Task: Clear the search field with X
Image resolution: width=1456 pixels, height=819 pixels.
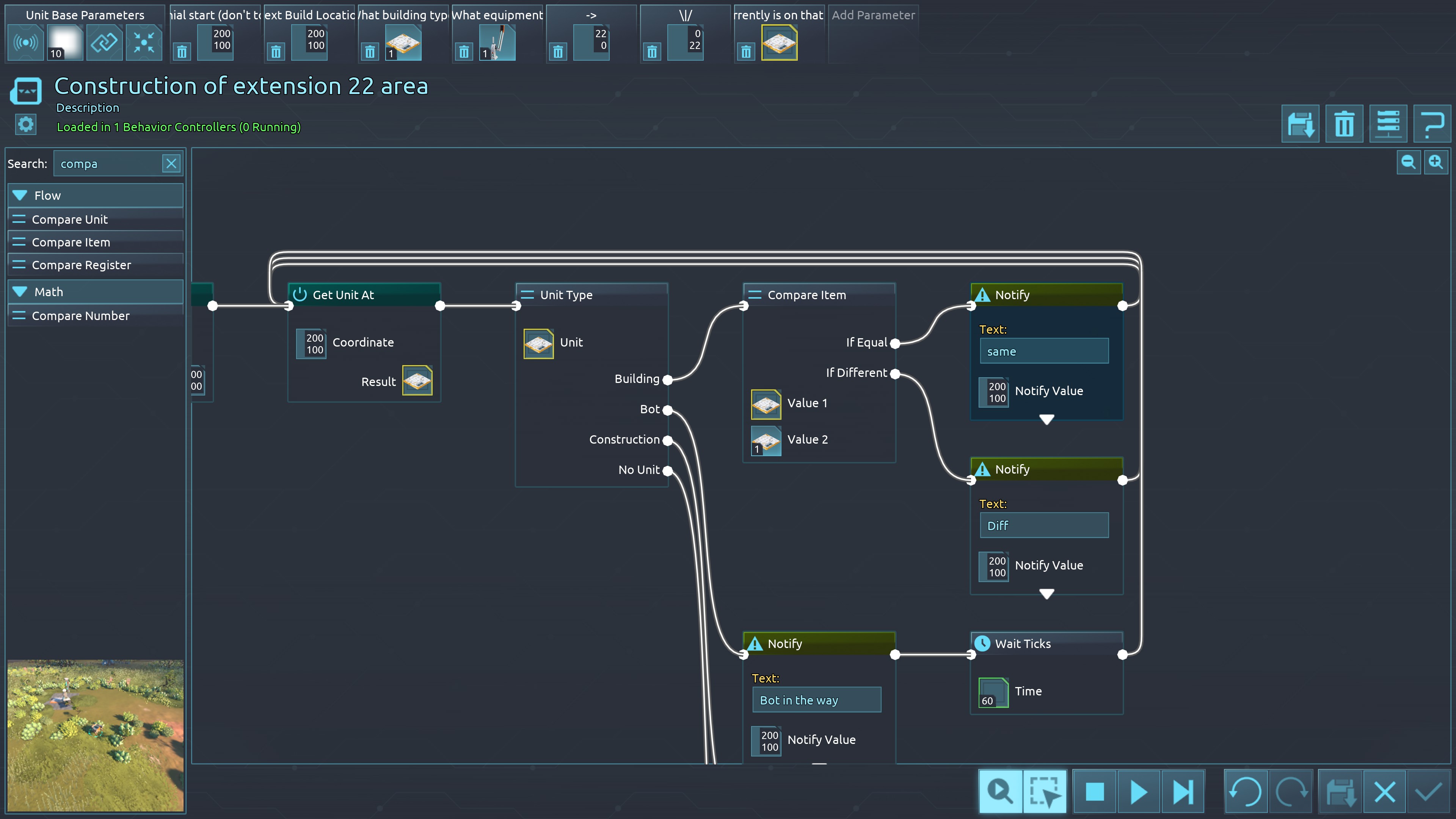Action: [x=171, y=164]
